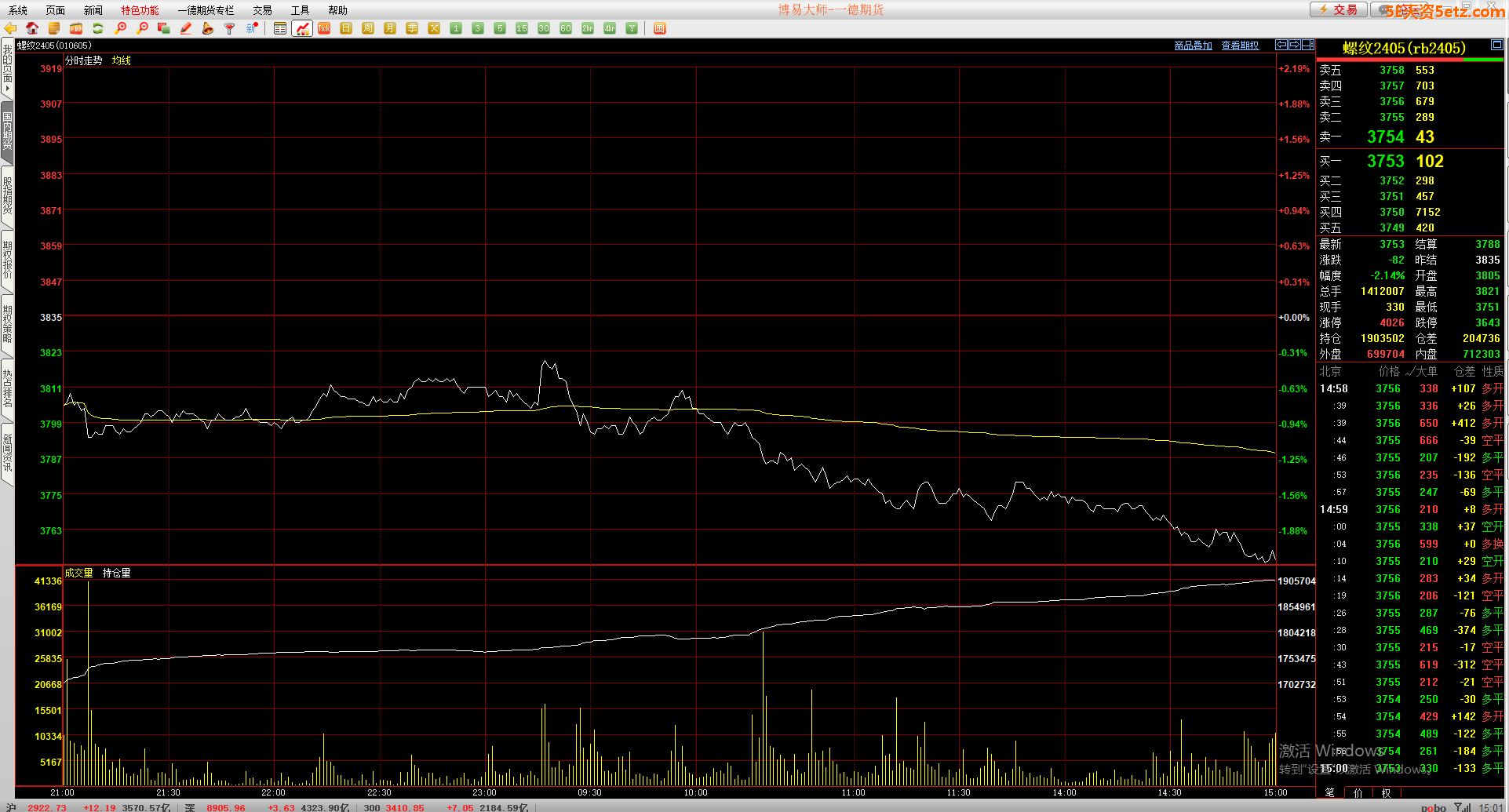Viewport: 1509px width, 812px height.
Task: Select the red drawing pen tool
Action: point(186,28)
